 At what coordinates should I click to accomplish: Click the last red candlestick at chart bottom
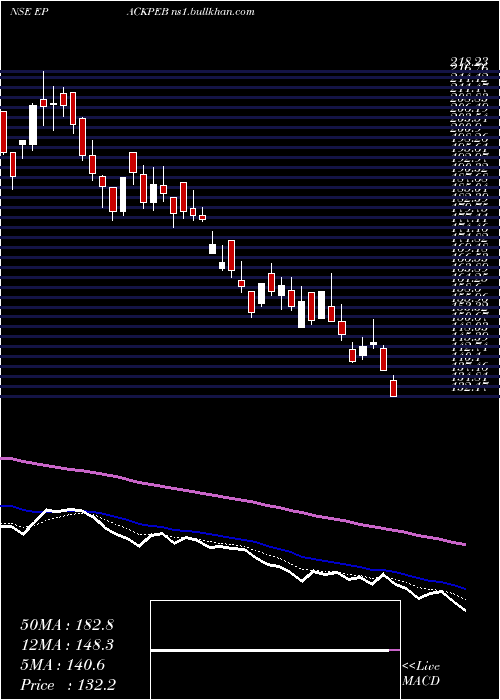pyautogui.click(x=393, y=387)
